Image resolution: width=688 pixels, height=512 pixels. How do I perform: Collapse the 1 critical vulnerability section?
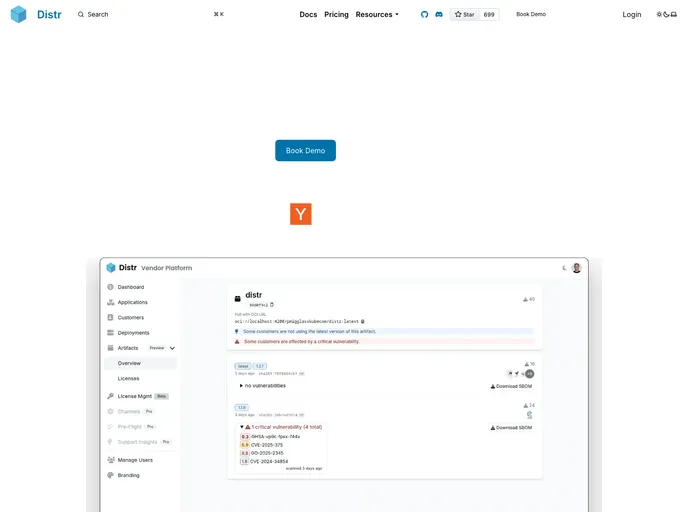click(x=241, y=427)
